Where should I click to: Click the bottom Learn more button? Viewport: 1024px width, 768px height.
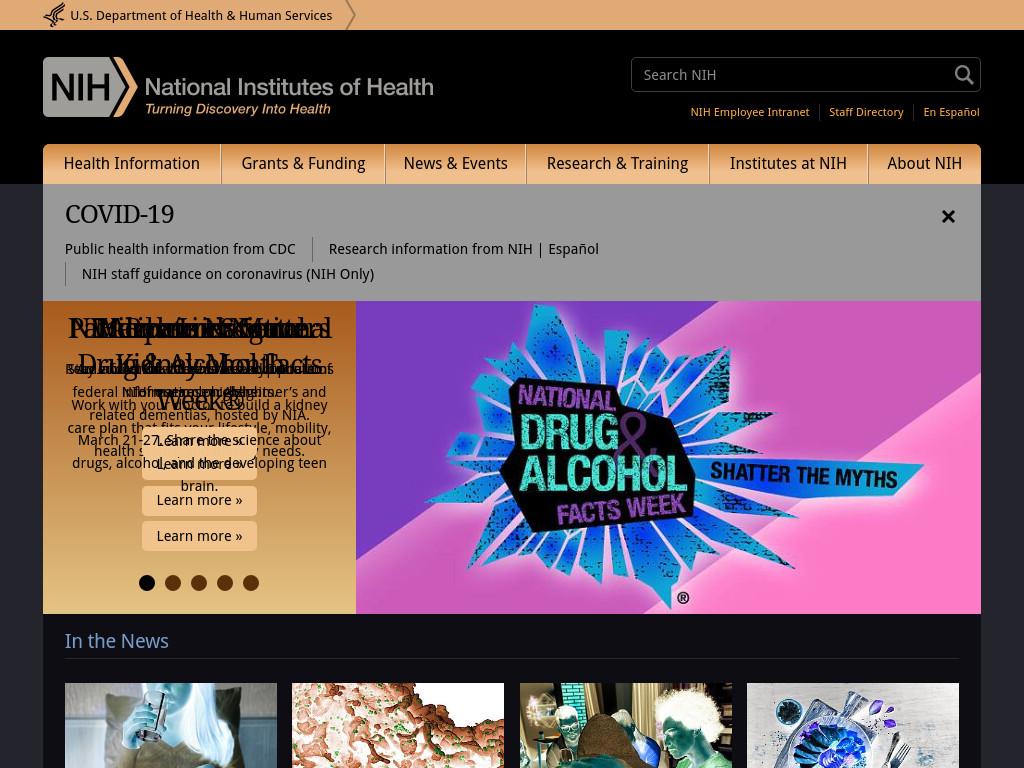[x=199, y=536]
